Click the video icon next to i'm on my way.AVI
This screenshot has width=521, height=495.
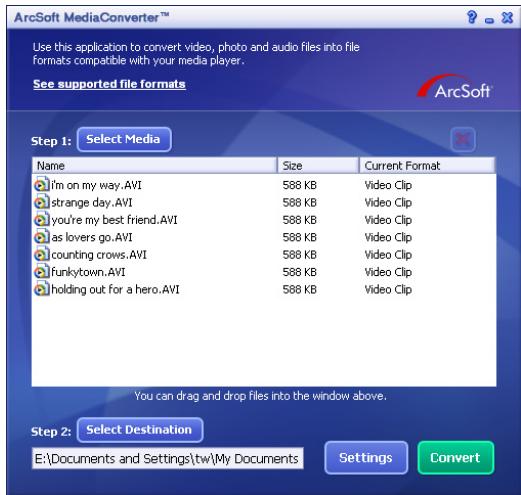[x=42, y=185]
